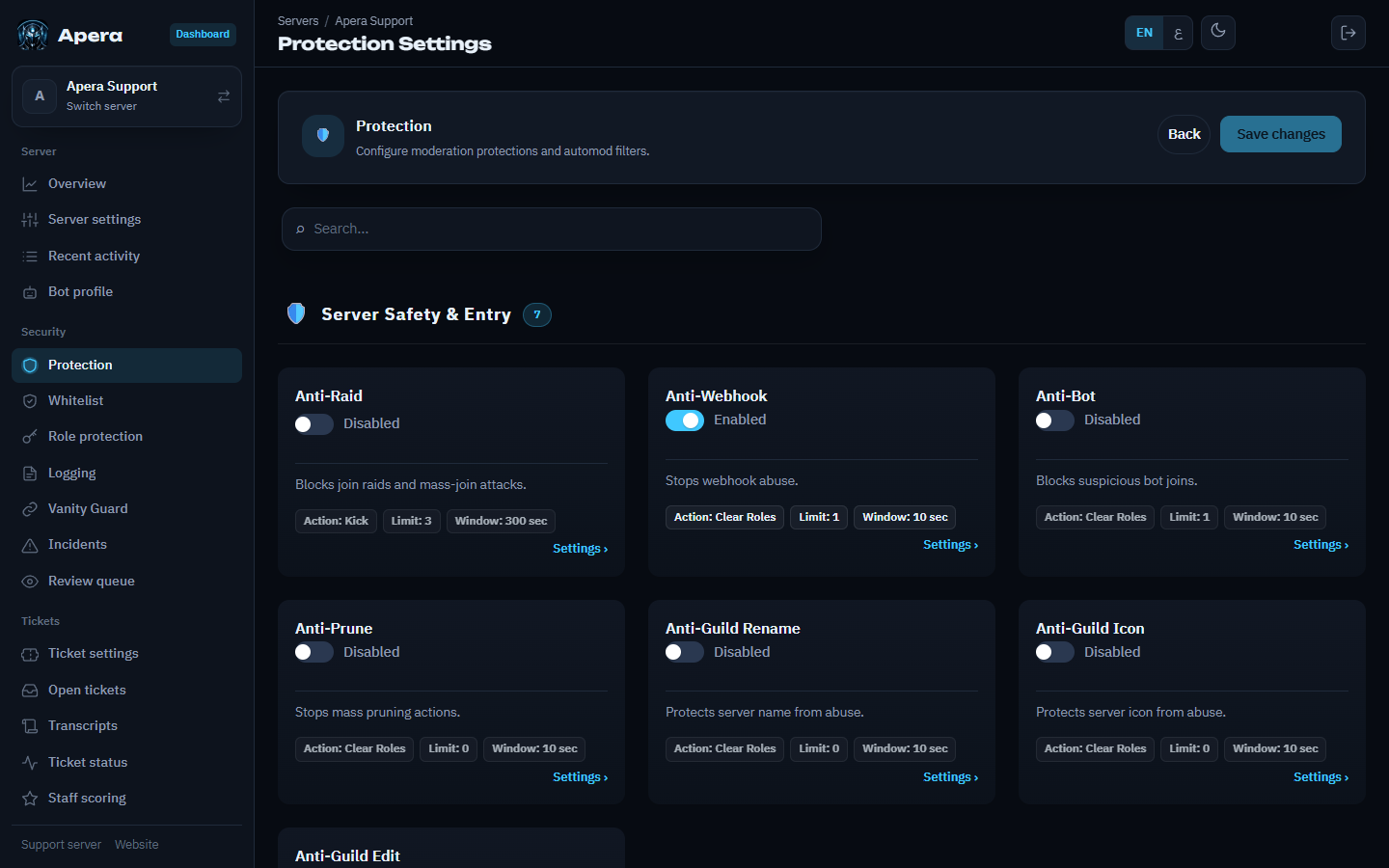Click the shield icon in the Protection header card
Screen dimensions: 1389x868
pyautogui.click(x=323, y=136)
